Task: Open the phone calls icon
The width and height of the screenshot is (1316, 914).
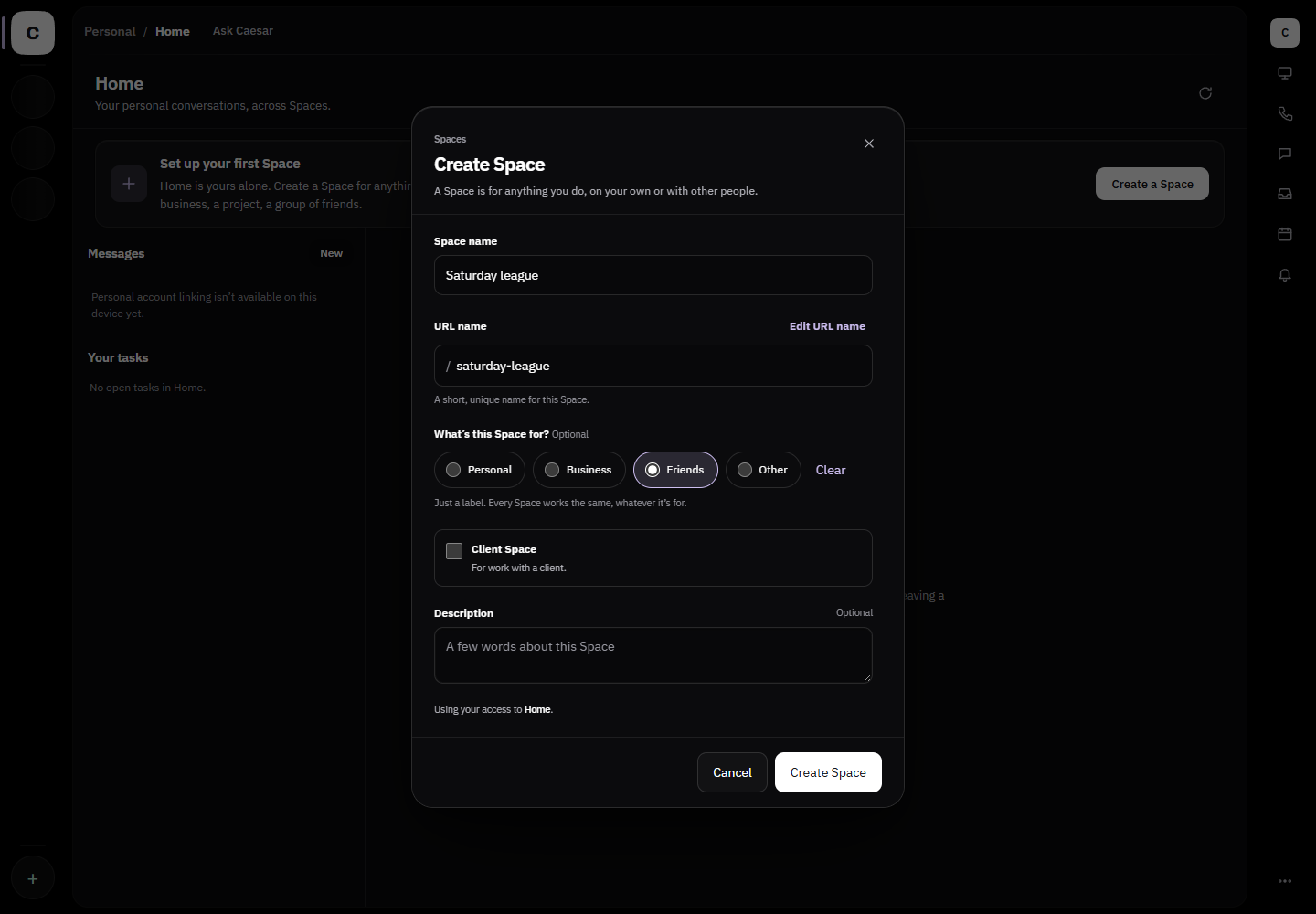Action: 1285,113
